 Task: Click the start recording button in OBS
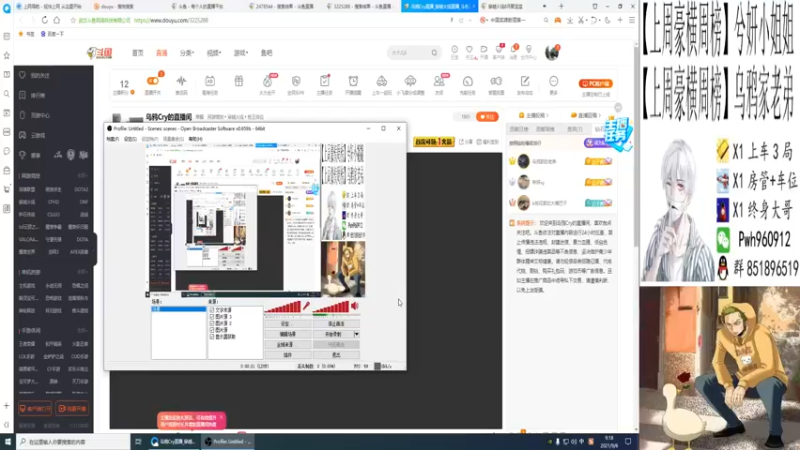pos(333,334)
